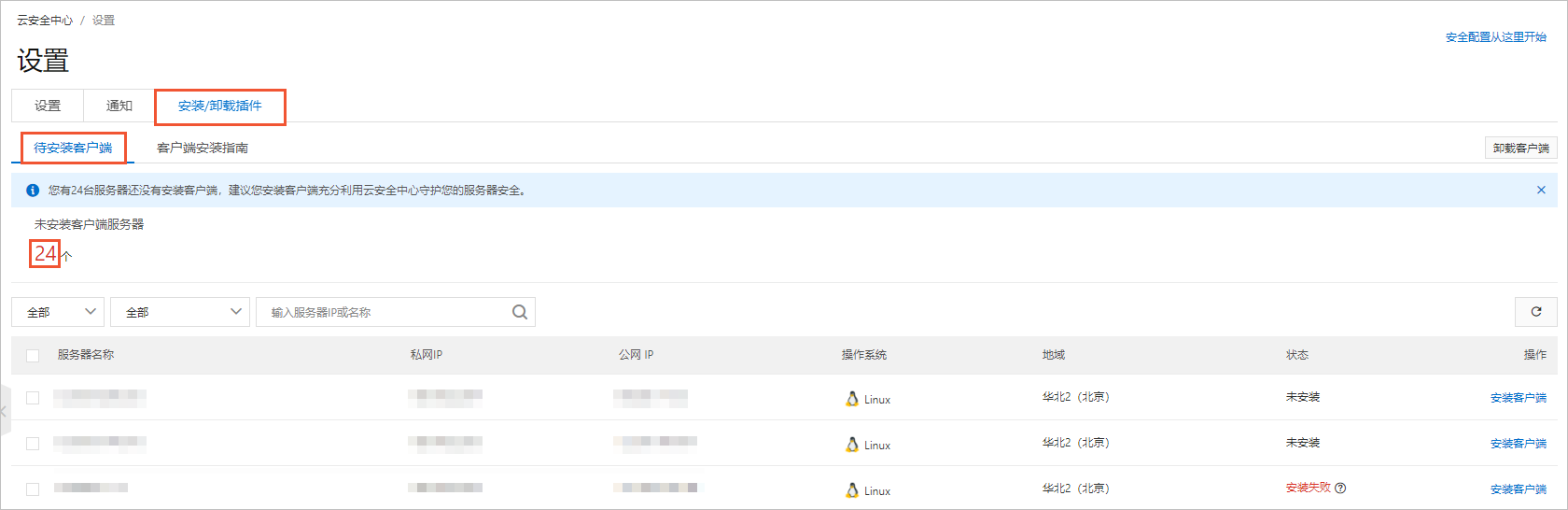
Task: Click the info icon in the banner
Action: [x=33, y=190]
